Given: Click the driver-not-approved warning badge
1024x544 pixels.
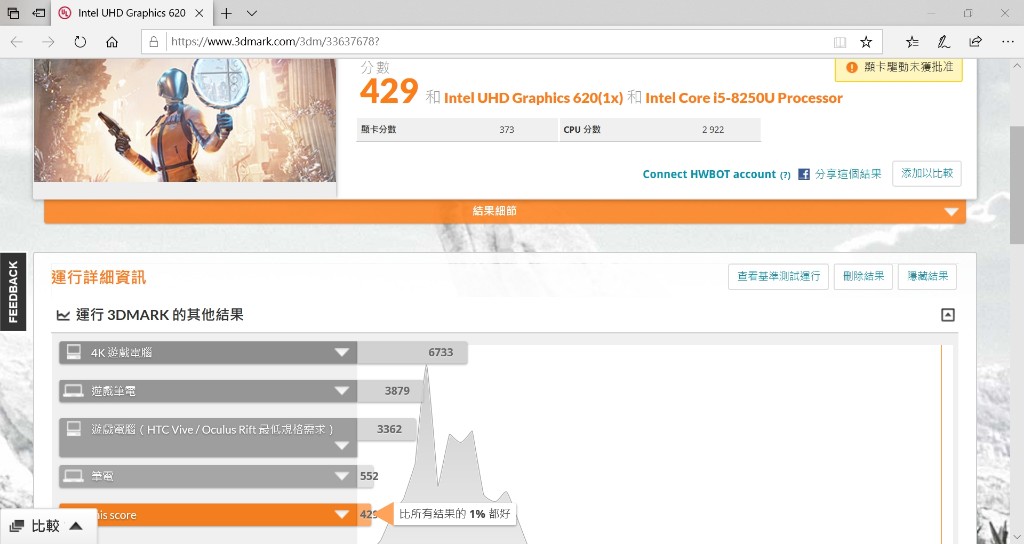Looking at the screenshot, I should (899, 67).
